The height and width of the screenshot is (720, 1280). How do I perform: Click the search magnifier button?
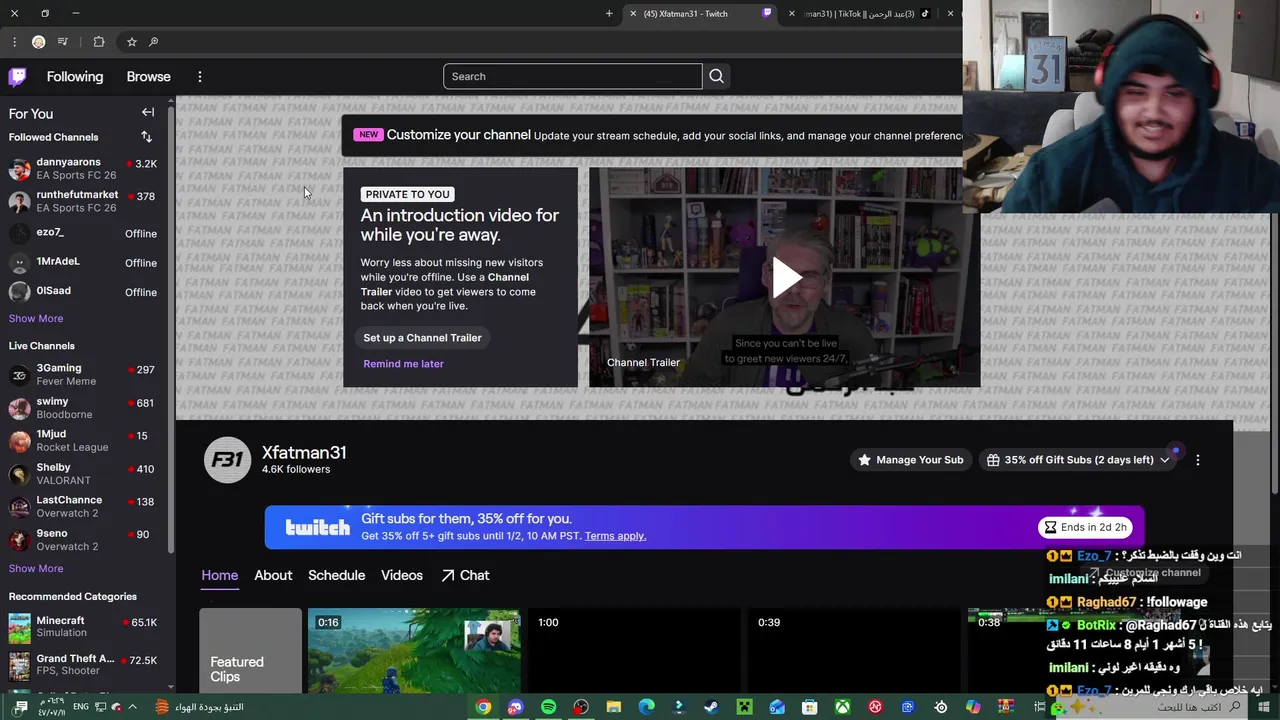pyautogui.click(x=716, y=76)
